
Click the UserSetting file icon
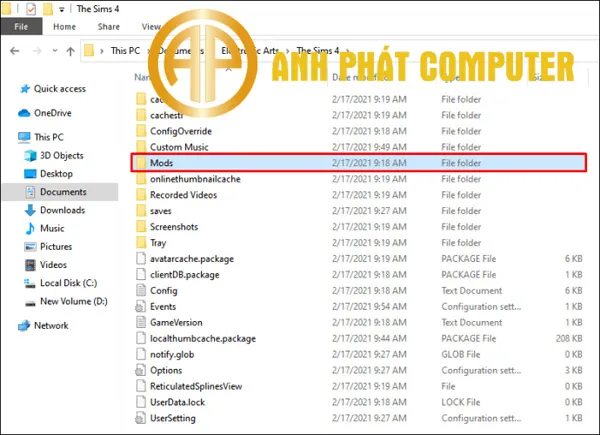[141, 418]
